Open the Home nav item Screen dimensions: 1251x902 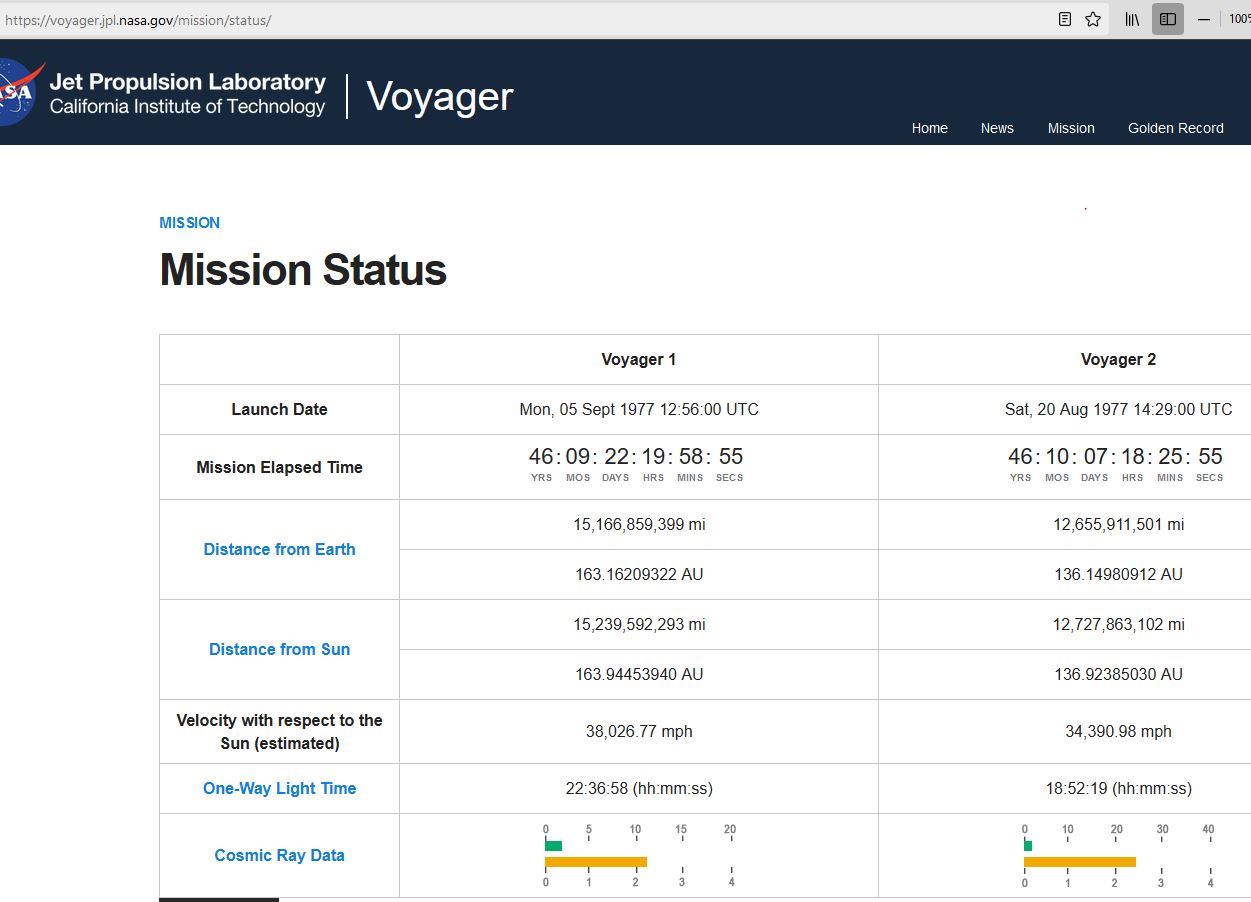click(x=929, y=128)
